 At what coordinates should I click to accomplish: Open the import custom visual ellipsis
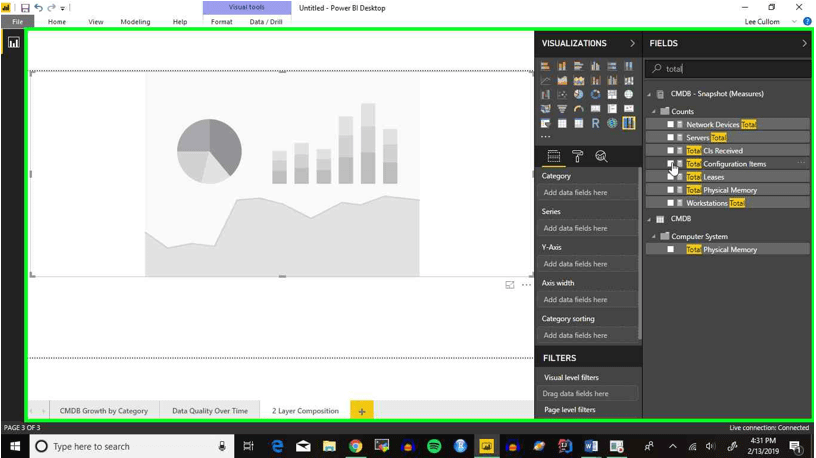(545, 136)
